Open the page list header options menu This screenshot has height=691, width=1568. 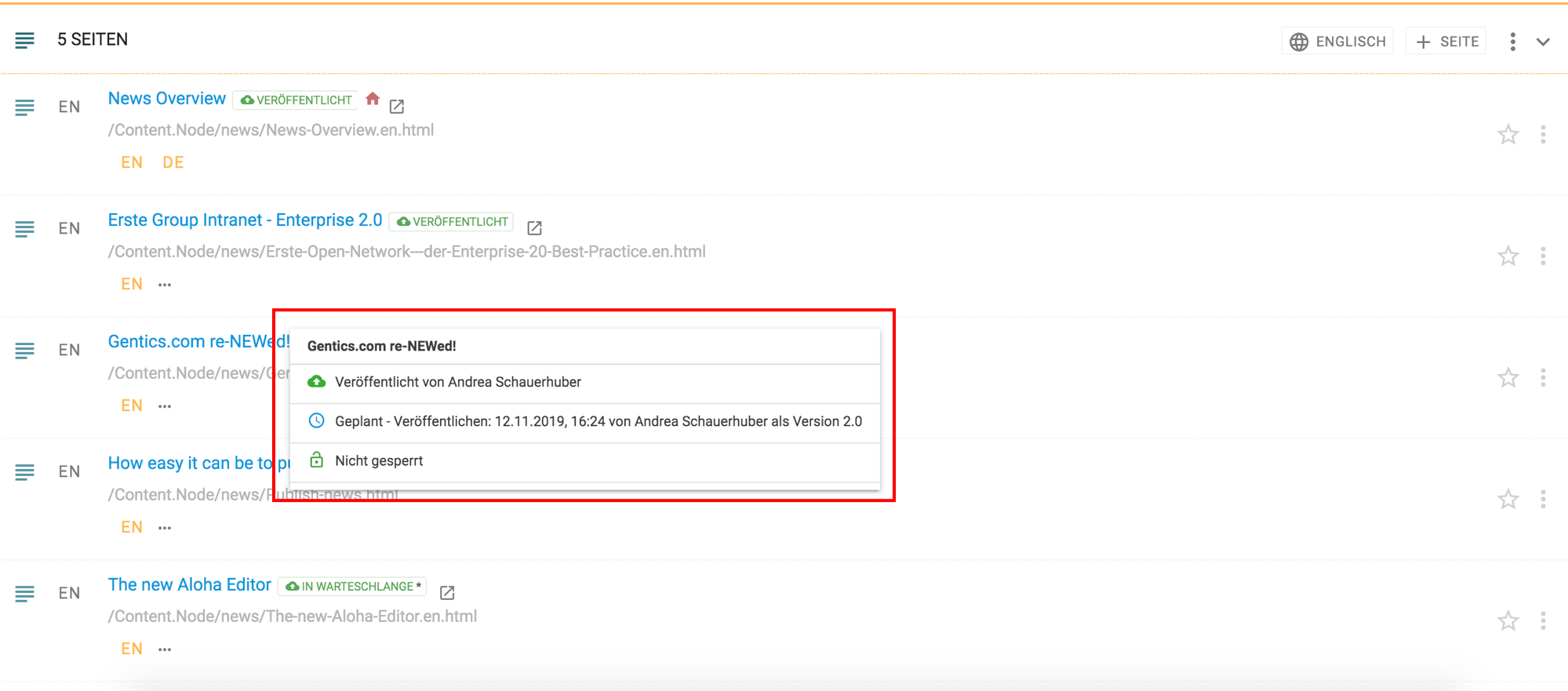pos(1512,42)
